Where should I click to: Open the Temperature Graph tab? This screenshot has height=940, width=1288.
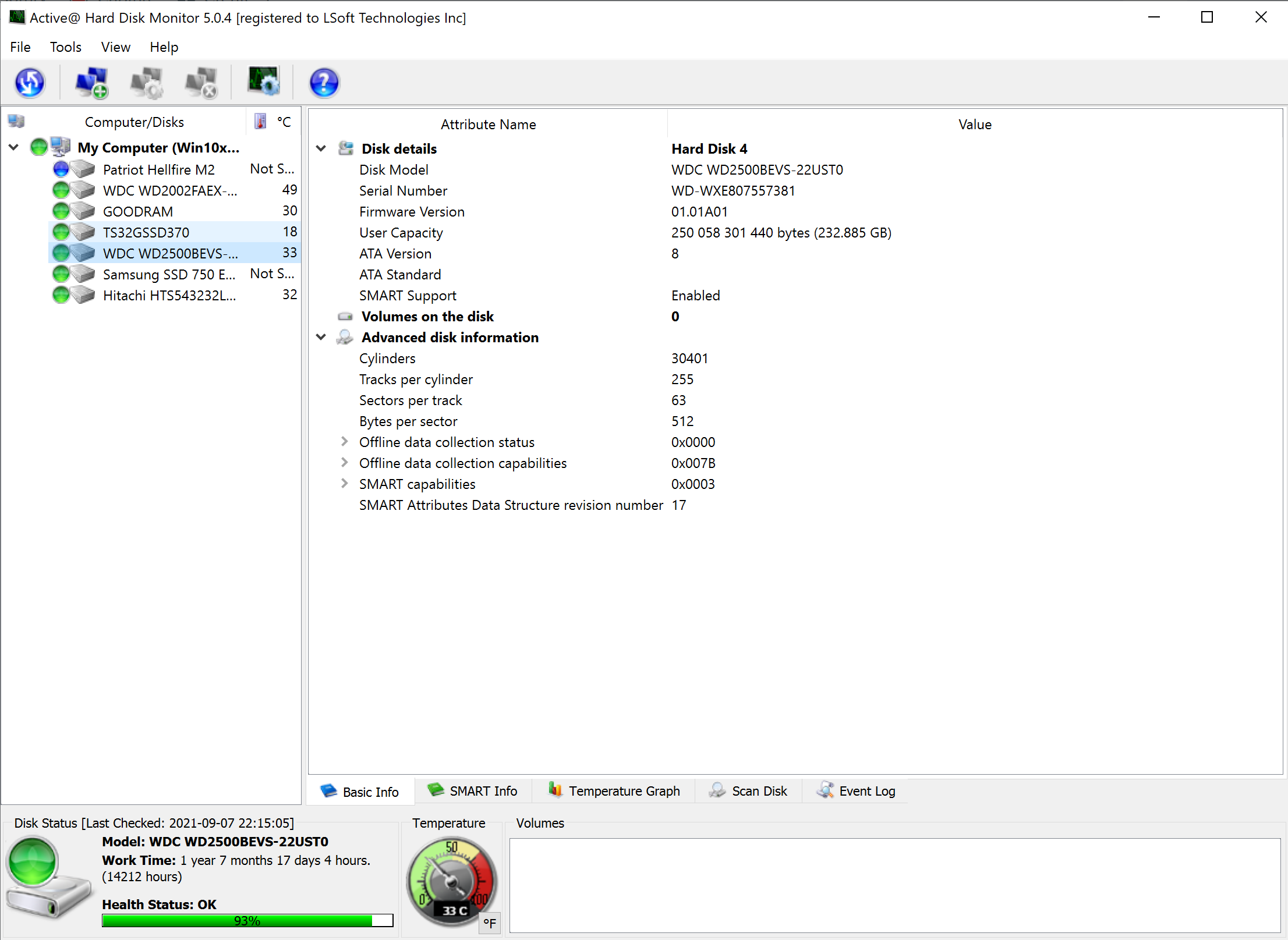pos(614,791)
